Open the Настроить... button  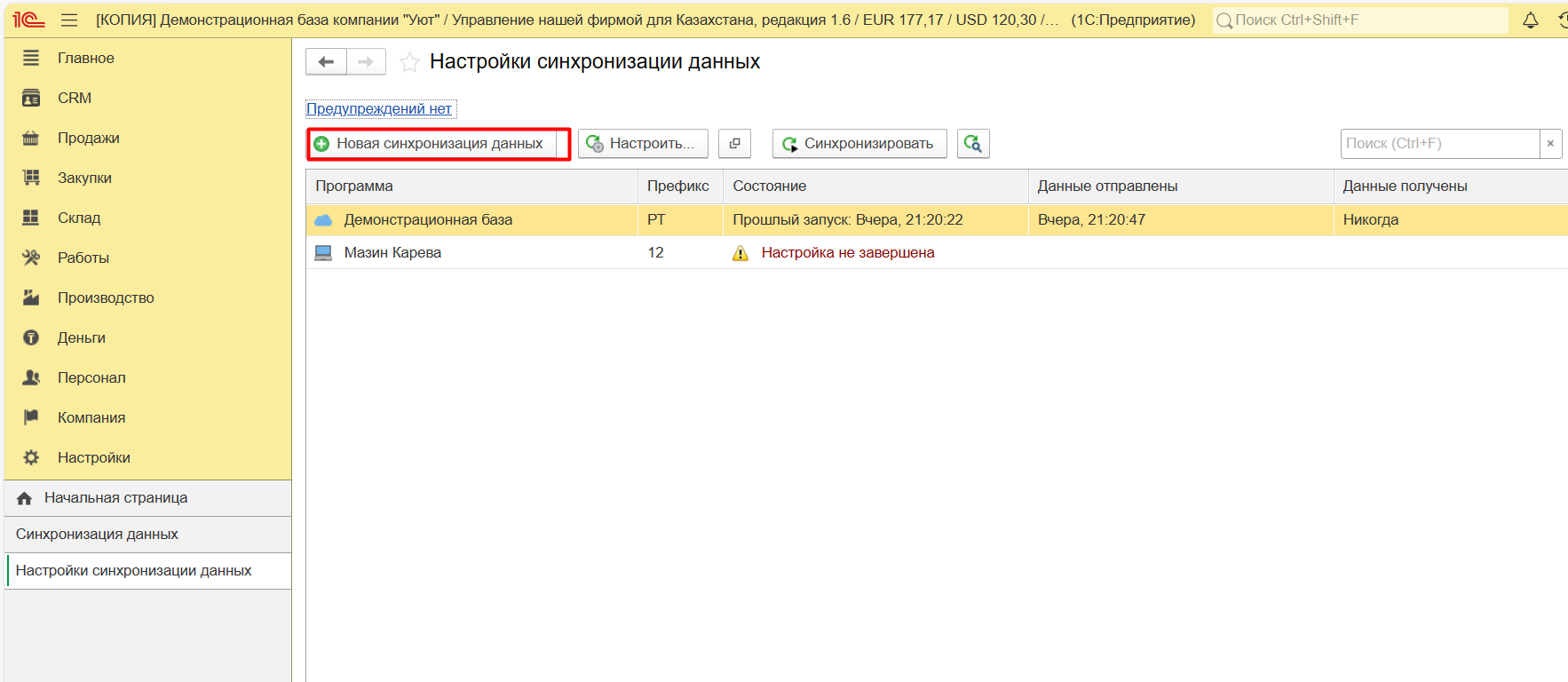[x=643, y=144]
